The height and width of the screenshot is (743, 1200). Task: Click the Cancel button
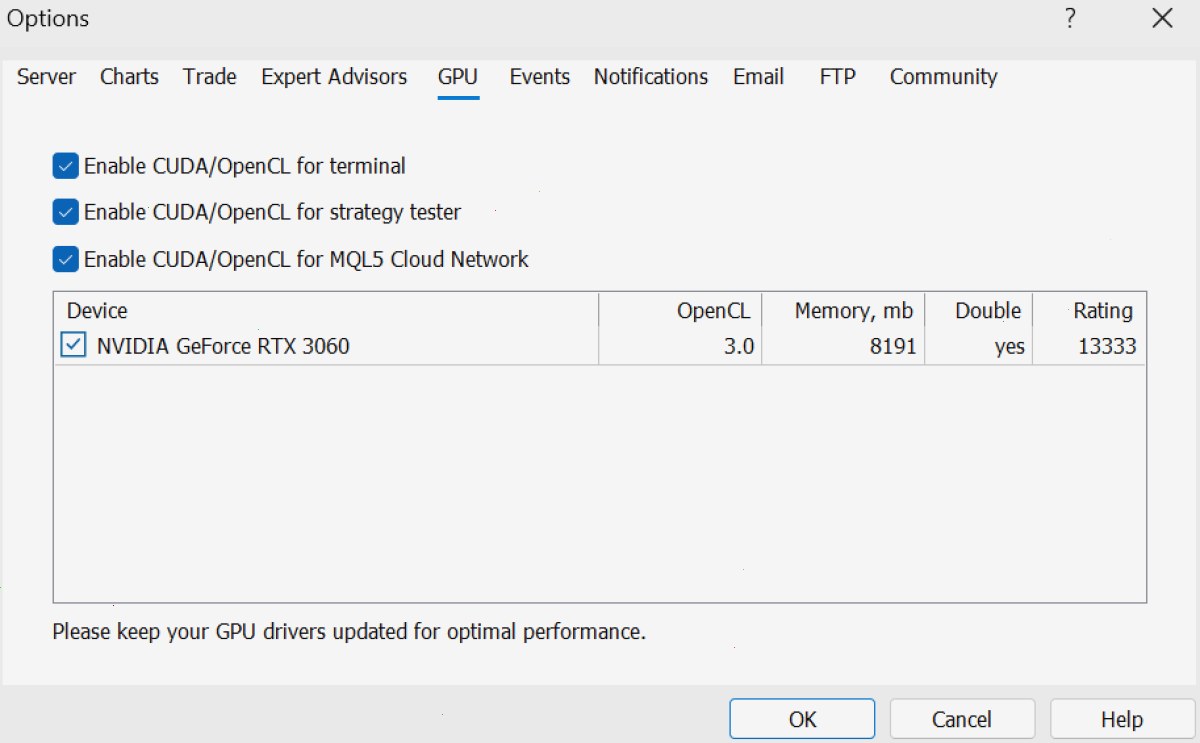(962, 719)
